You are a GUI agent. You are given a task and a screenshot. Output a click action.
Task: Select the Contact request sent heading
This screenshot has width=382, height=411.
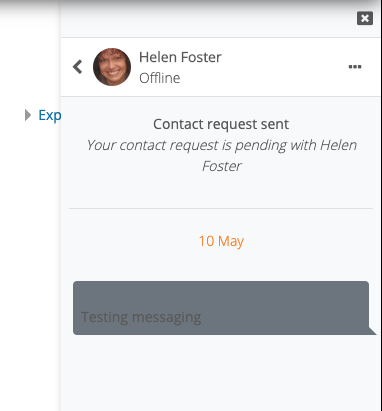tap(221, 124)
